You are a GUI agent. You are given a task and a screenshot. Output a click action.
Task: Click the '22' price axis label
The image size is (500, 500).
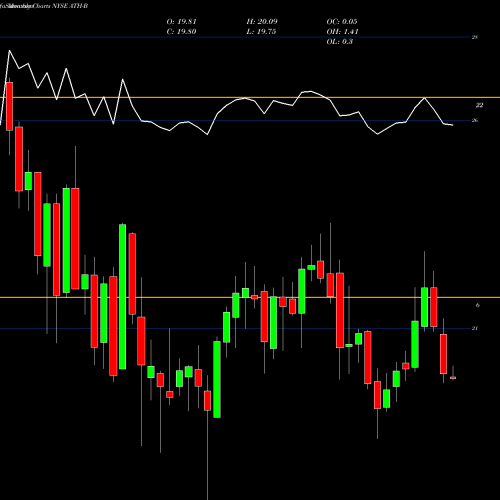point(479,105)
